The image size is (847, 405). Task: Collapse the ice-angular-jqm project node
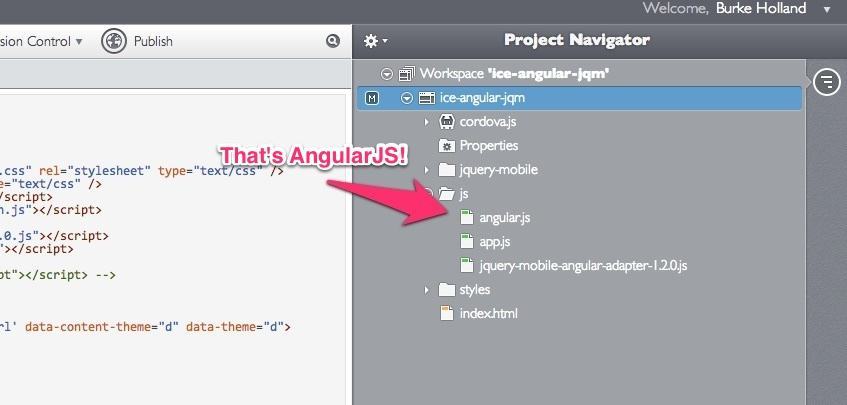(407, 98)
